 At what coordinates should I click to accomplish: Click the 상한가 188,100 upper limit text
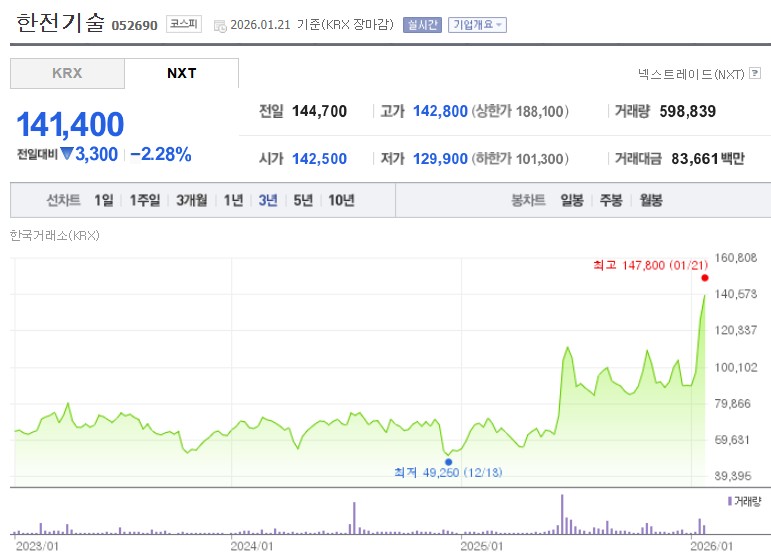click(x=520, y=111)
